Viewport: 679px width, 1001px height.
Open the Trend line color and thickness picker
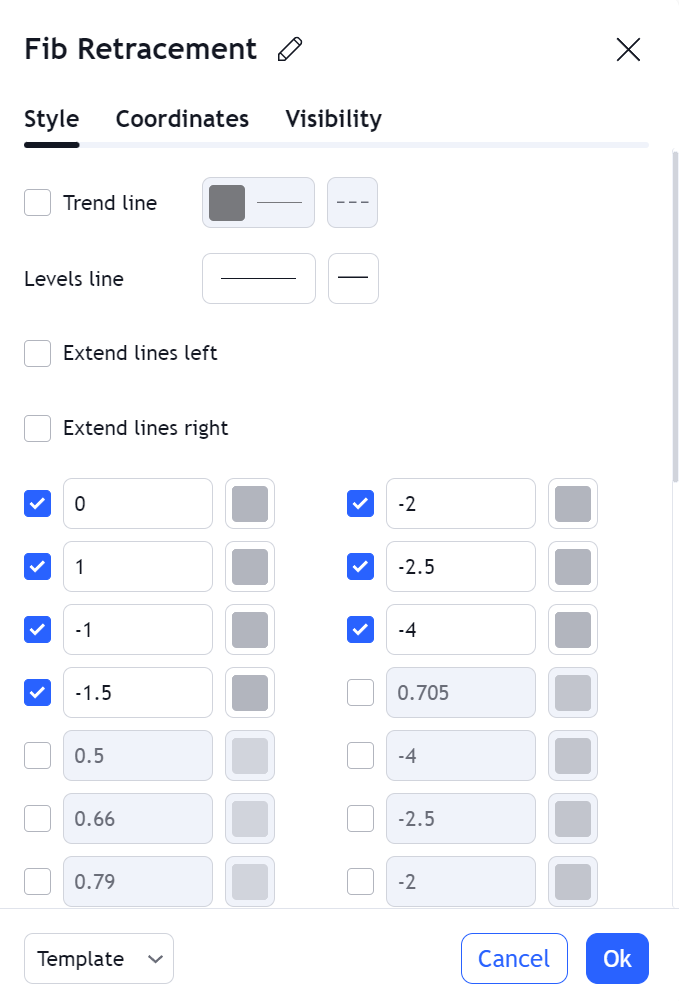click(258, 202)
